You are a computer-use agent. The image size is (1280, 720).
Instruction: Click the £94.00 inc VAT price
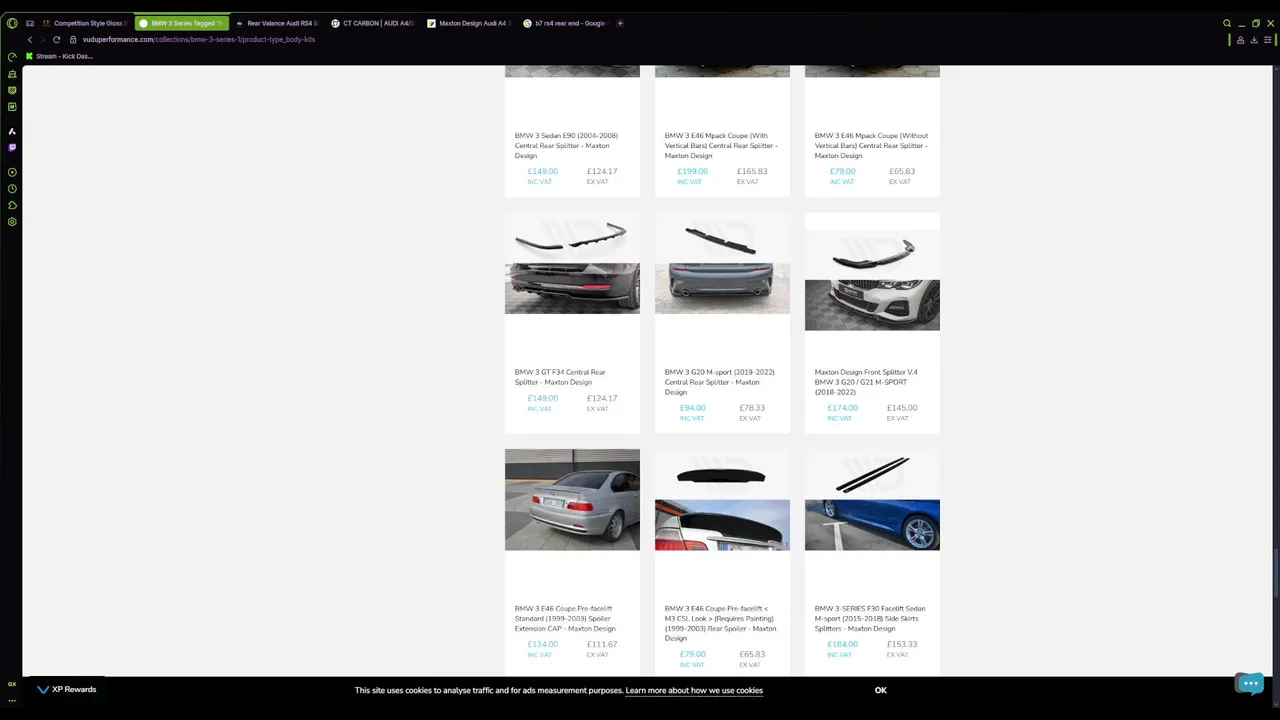[692, 408]
